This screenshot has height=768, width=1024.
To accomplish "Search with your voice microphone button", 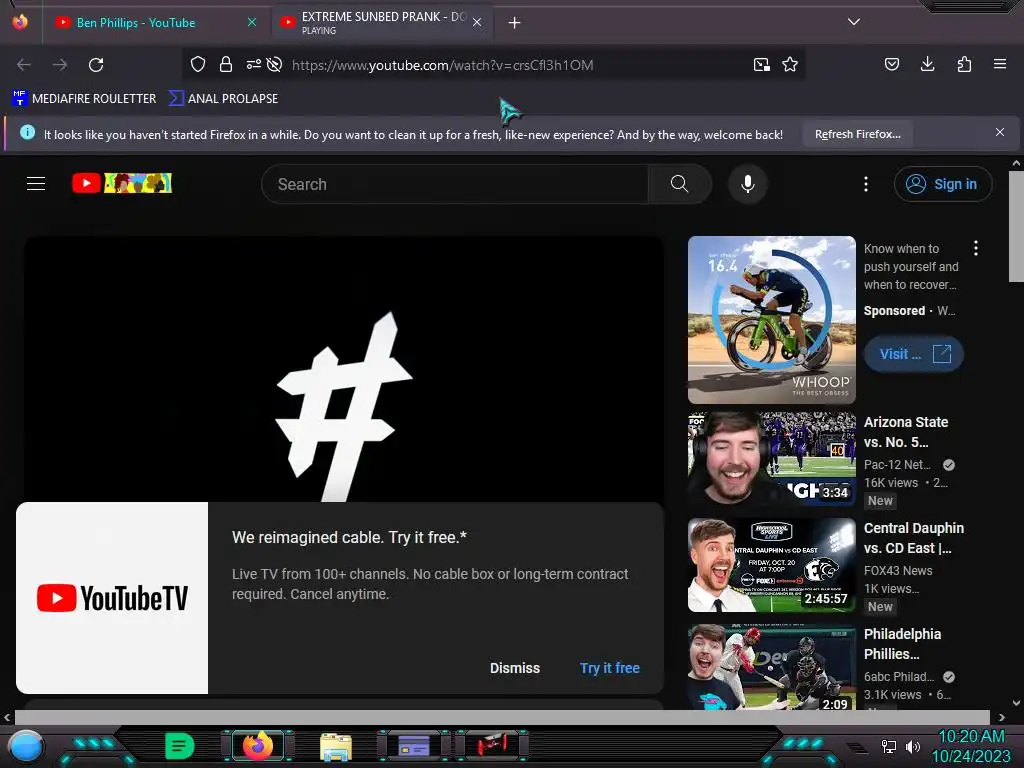I will tap(748, 184).
